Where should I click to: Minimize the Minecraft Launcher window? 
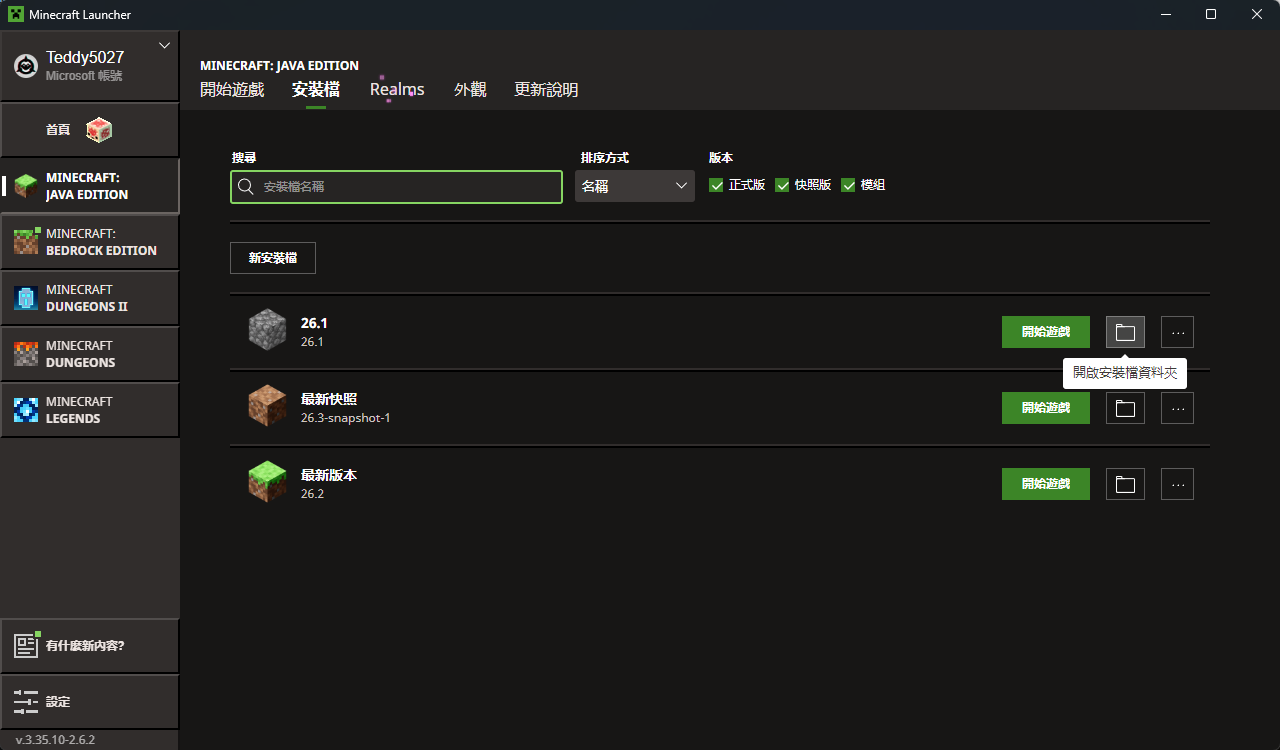click(x=1165, y=14)
